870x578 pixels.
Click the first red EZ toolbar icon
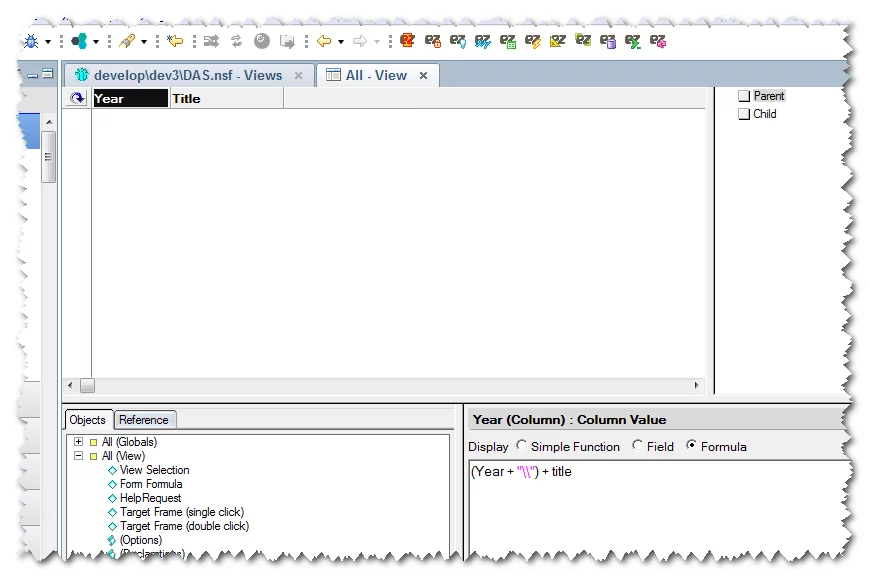pyautogui.click(x=407, y=41)
